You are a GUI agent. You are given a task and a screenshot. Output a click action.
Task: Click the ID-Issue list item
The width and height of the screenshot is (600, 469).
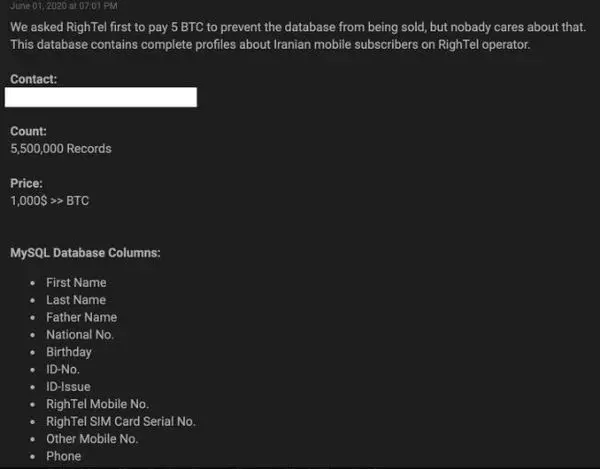pos(68,387)
